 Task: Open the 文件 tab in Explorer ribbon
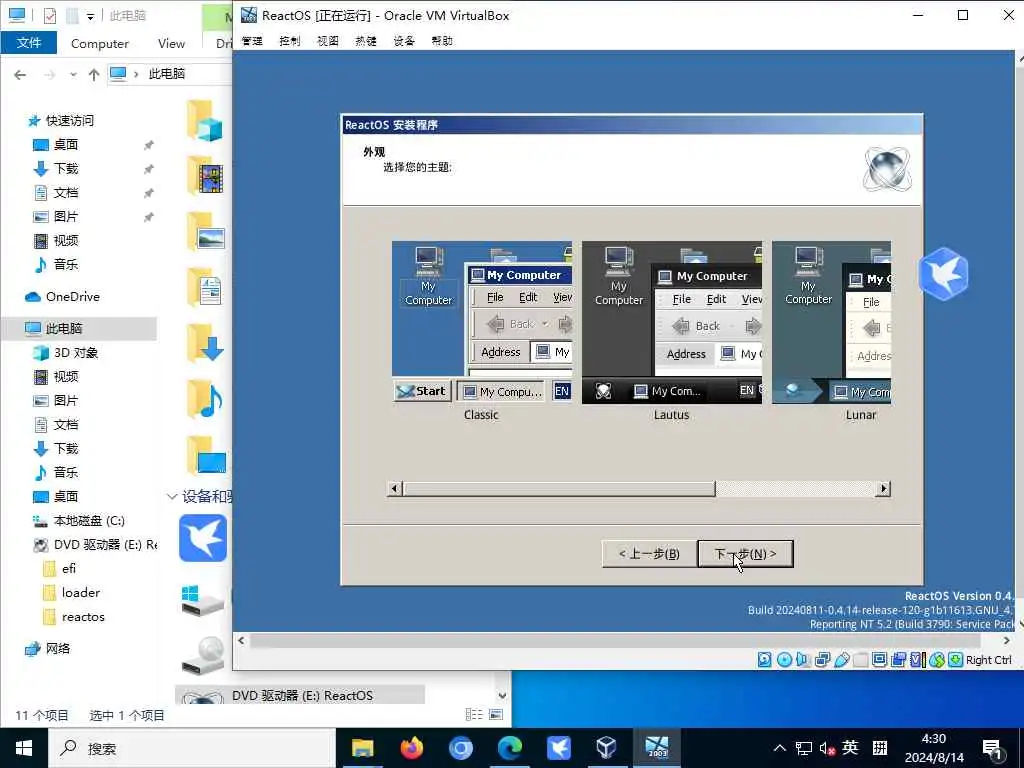29,43
